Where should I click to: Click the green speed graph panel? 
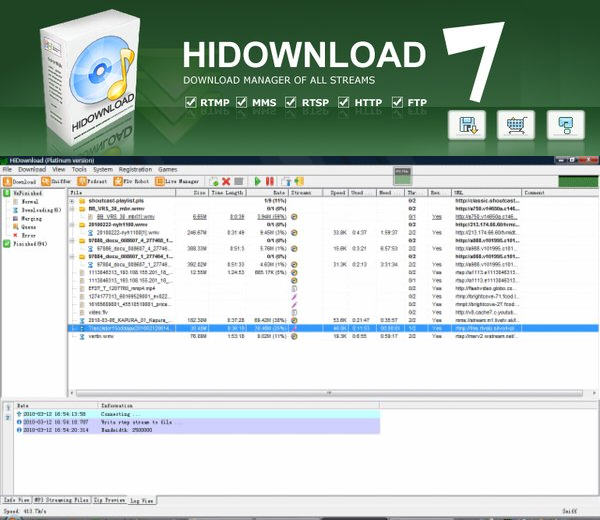(x=578, y=181)
